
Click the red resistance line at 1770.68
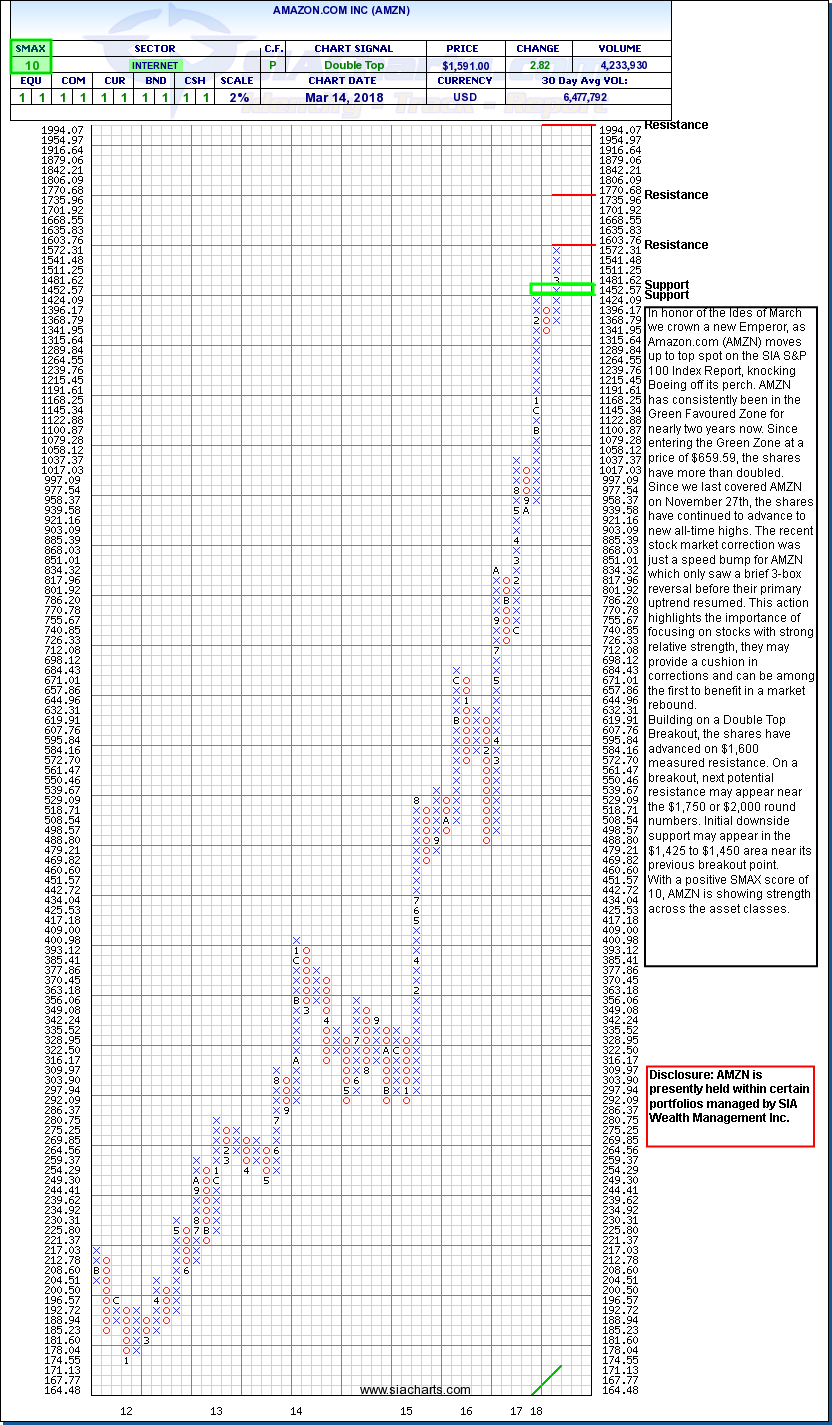(x=573, y=195)
